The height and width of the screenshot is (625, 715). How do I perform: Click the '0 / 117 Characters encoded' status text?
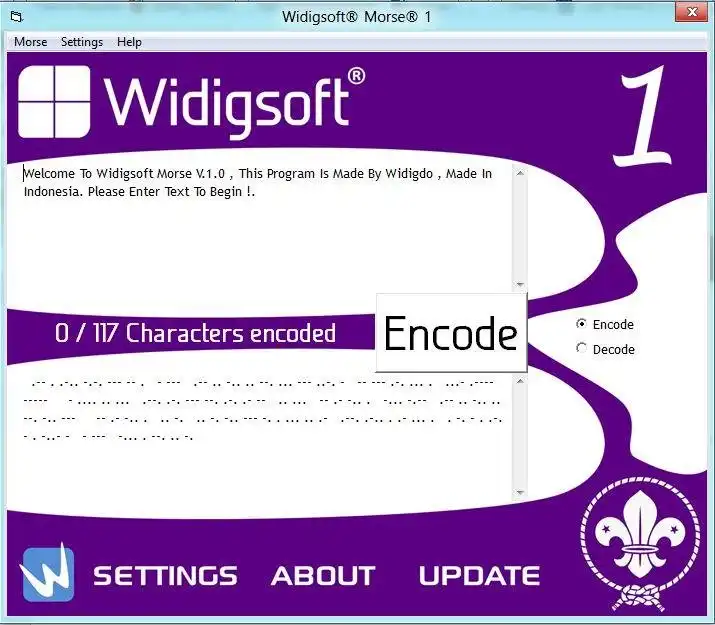(195, 333)
